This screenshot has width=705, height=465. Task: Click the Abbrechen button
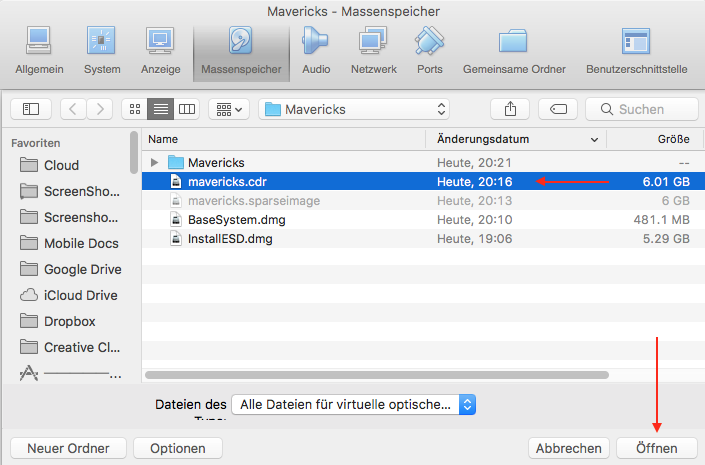pyautogui.click(x=568, y=448)
